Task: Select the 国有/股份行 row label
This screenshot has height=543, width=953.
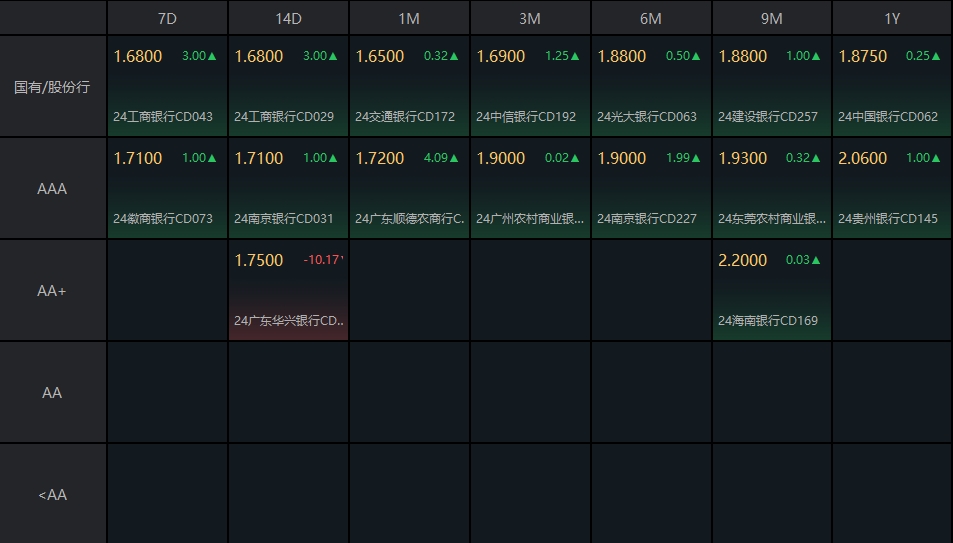Action: [52, 87]
